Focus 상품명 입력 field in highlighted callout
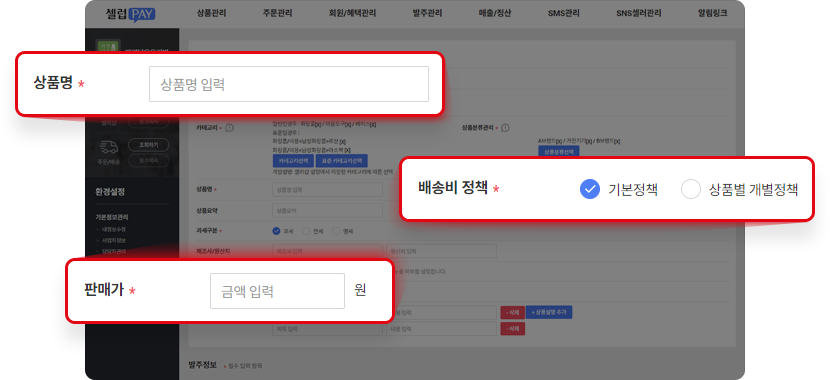The width and height of the screenshot is (830, 380). [x=288, y=84]
